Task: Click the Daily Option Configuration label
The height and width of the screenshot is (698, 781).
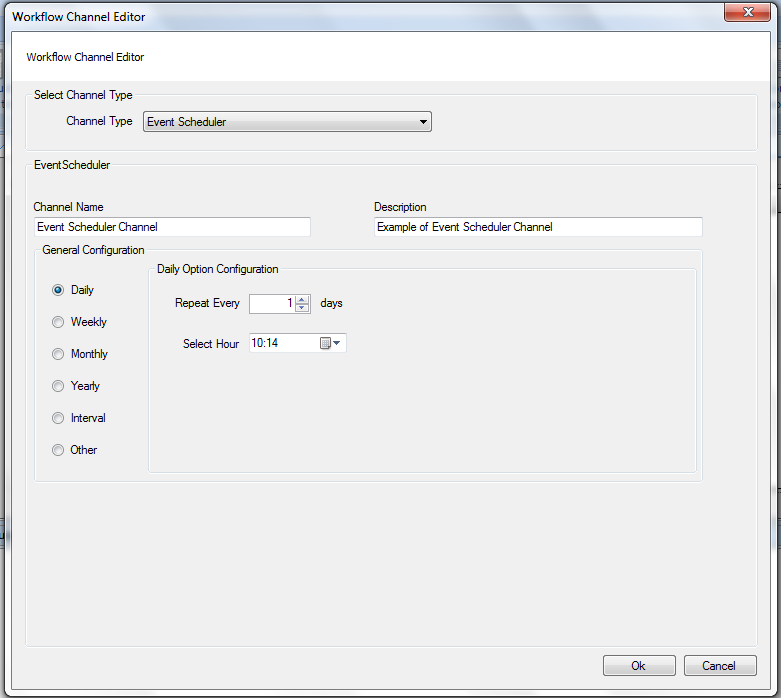Action: point(218,269)
